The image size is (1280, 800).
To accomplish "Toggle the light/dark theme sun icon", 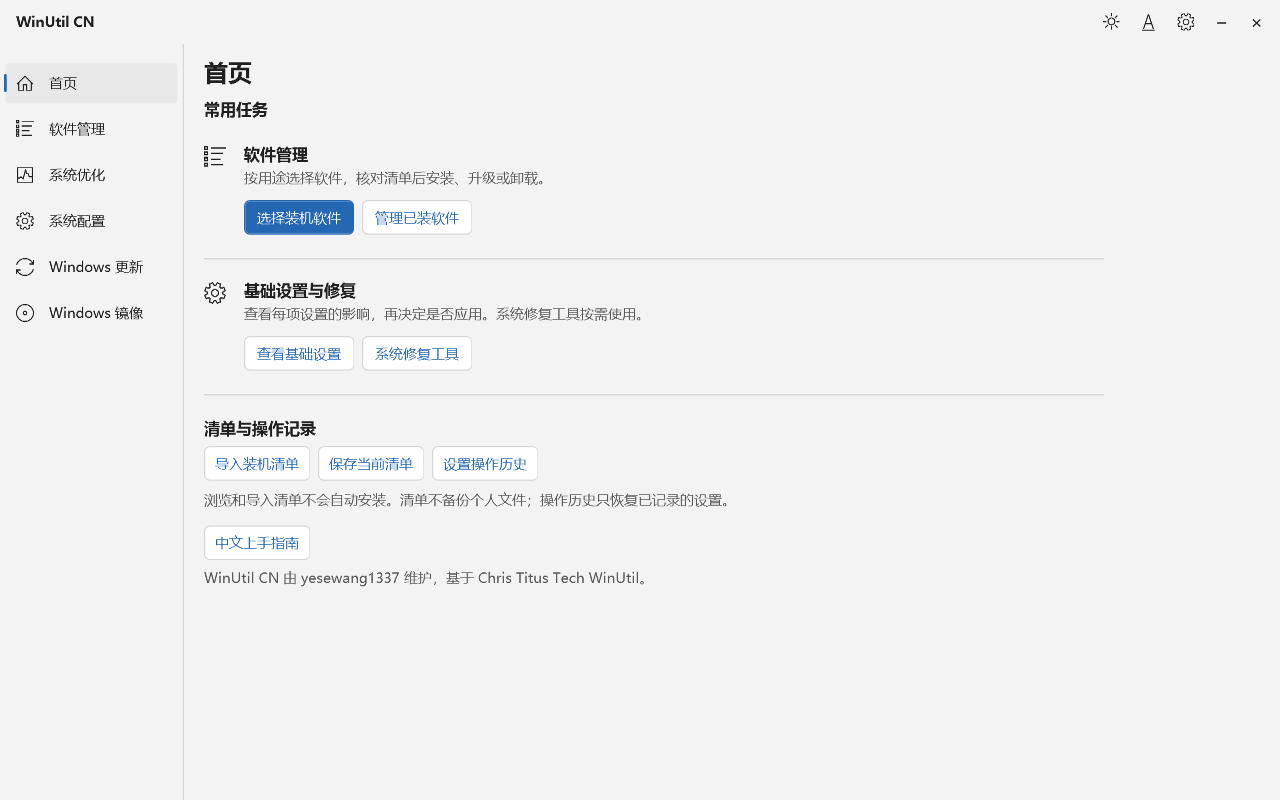I will 1111,22.
